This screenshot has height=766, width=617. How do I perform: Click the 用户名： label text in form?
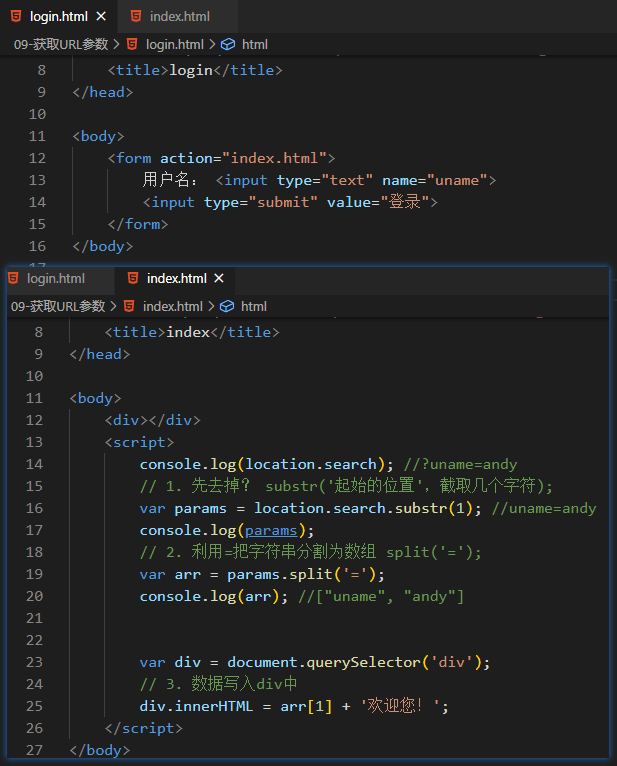pos(170,180)
